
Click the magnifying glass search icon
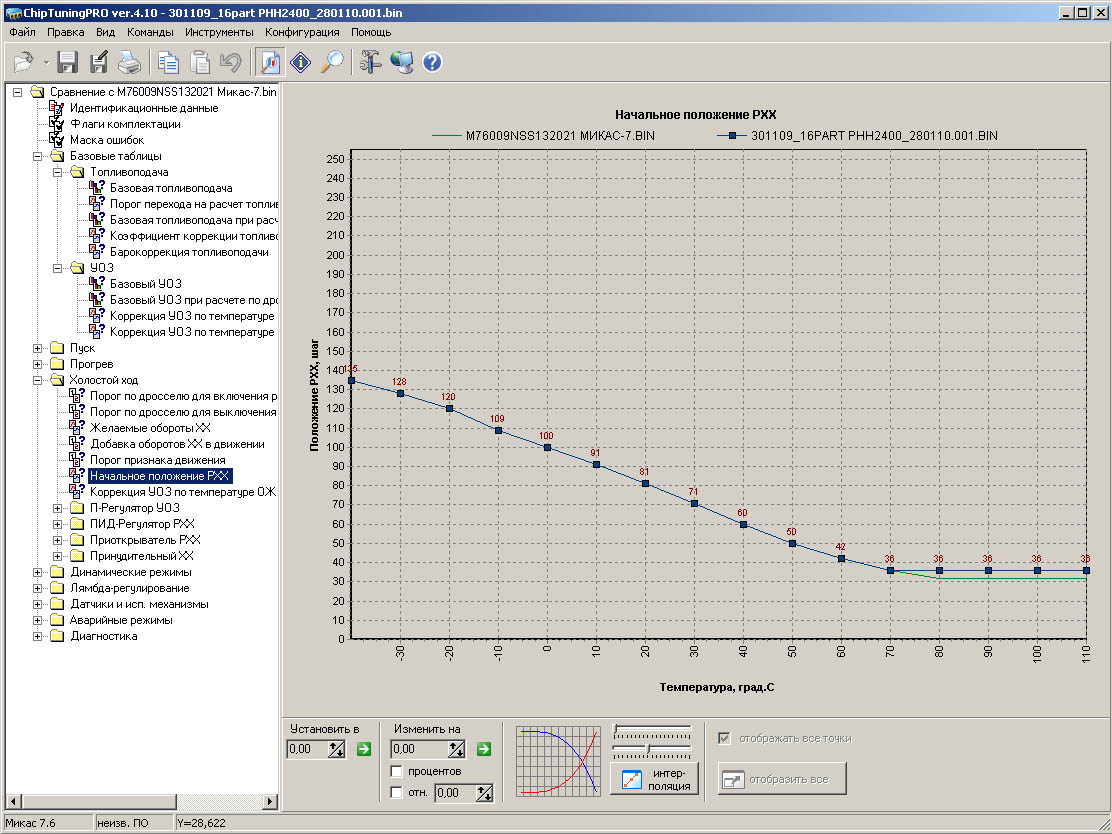pyautogui.click(x=331, y=62)
